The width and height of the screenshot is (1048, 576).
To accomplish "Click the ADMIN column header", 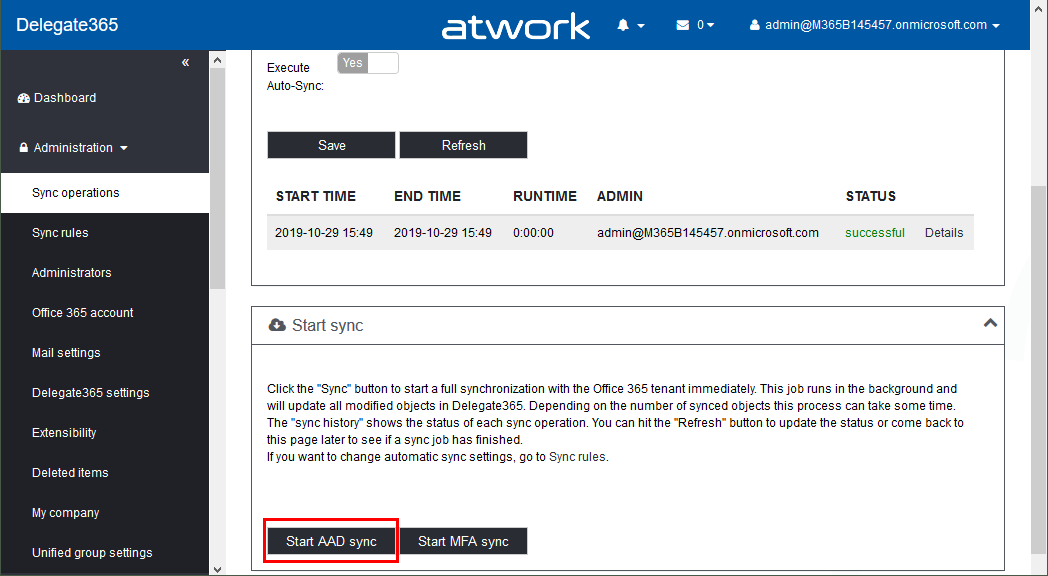I will pyautogui.click(x=620, y=196).
